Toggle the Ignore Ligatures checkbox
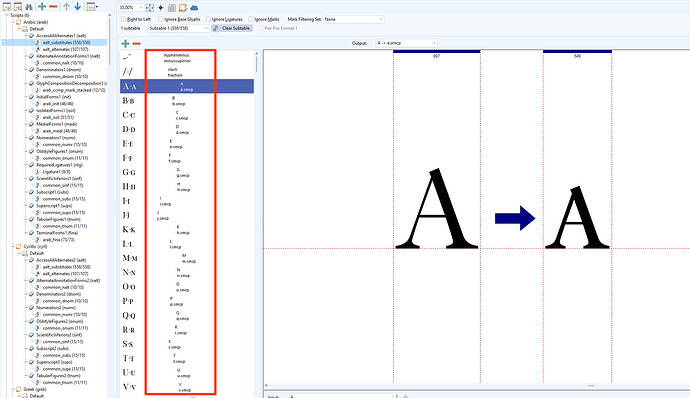Viewport: 690px width, 398px height. (209, 19)
